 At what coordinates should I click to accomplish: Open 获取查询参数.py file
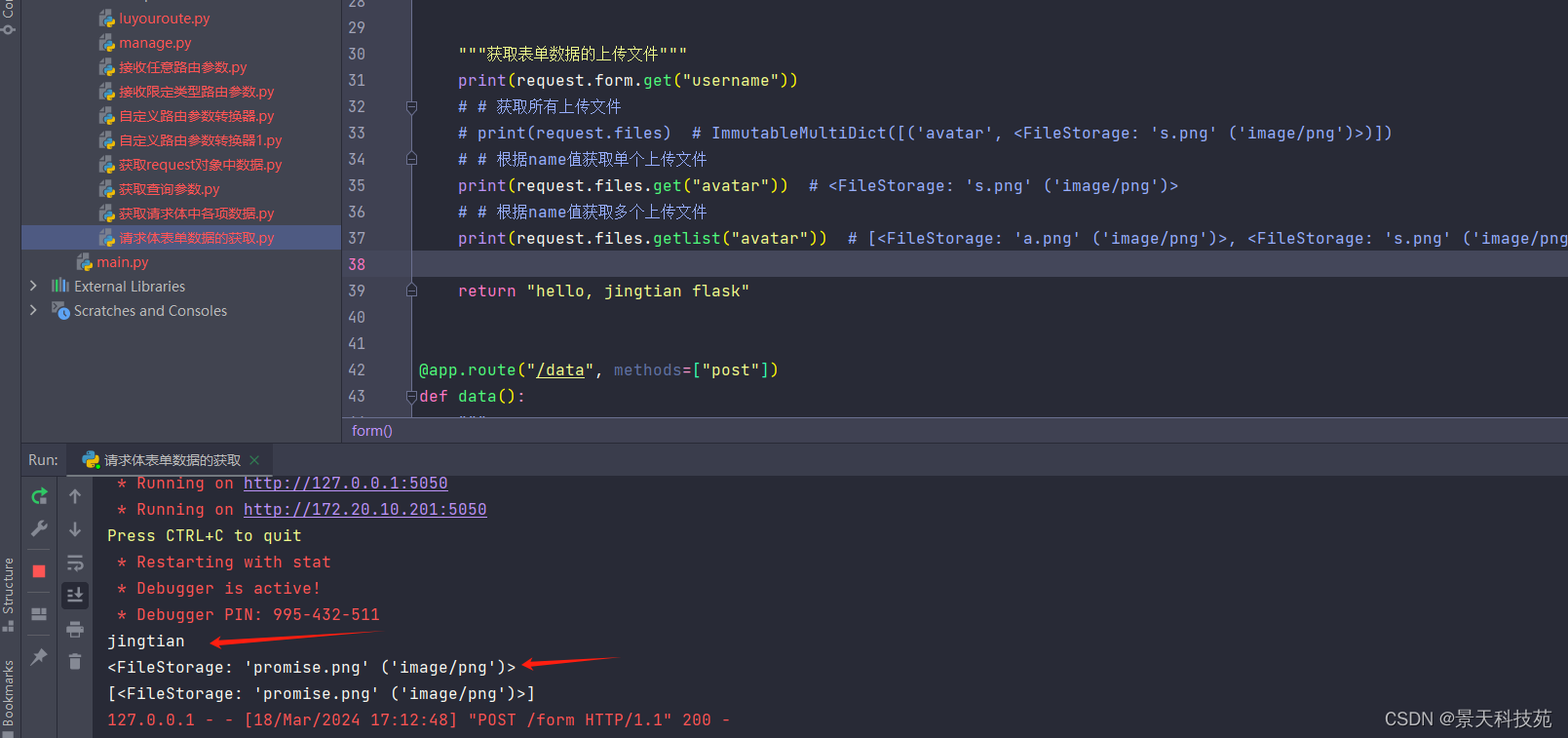click(170, 189)
